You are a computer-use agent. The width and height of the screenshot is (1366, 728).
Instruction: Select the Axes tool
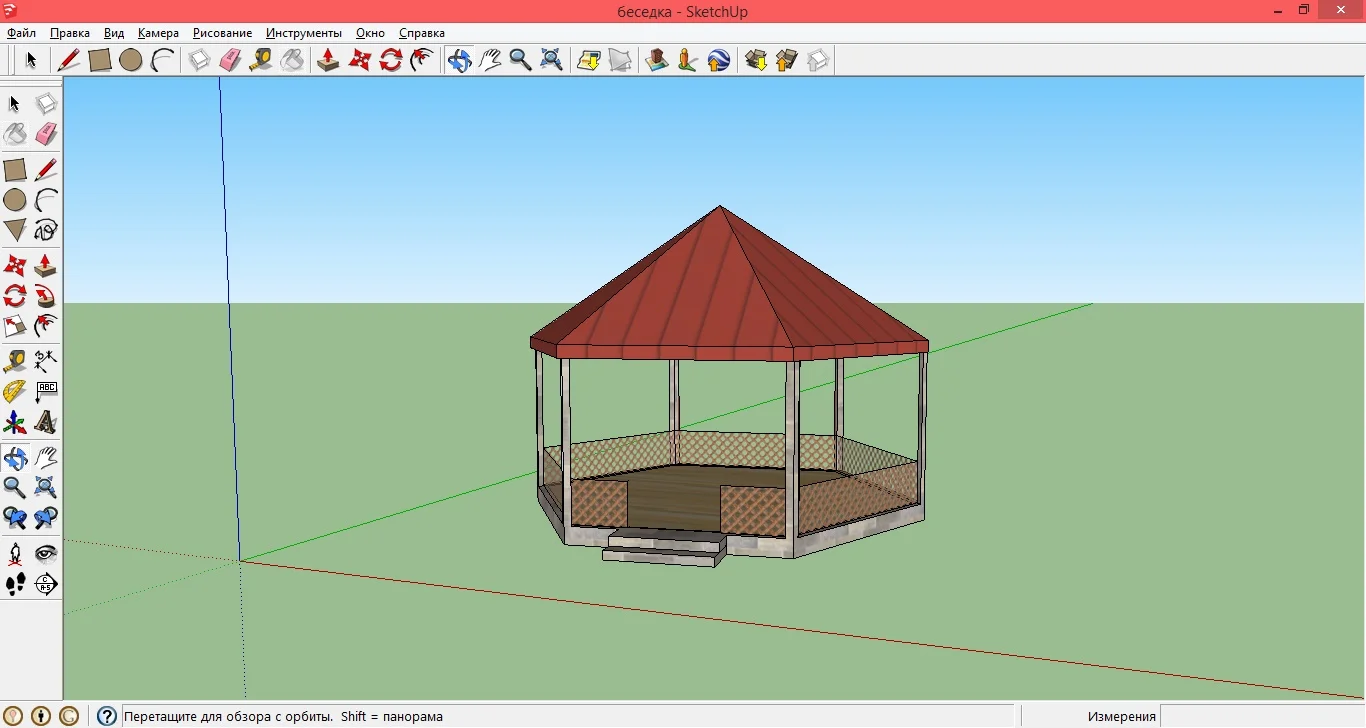tap(15, 422)
